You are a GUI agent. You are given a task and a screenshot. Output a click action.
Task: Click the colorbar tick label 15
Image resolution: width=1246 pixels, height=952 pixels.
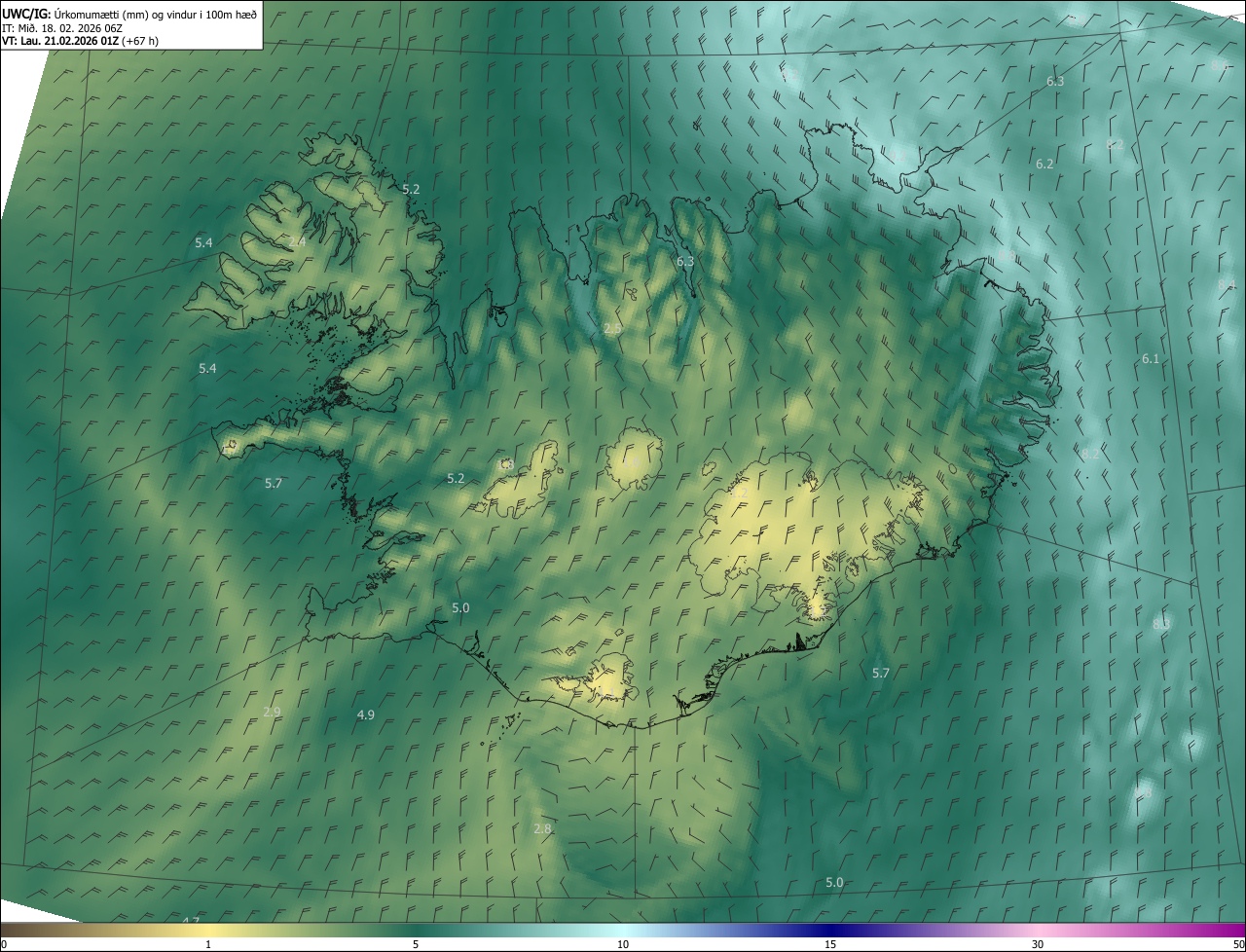tap(830, 944)
